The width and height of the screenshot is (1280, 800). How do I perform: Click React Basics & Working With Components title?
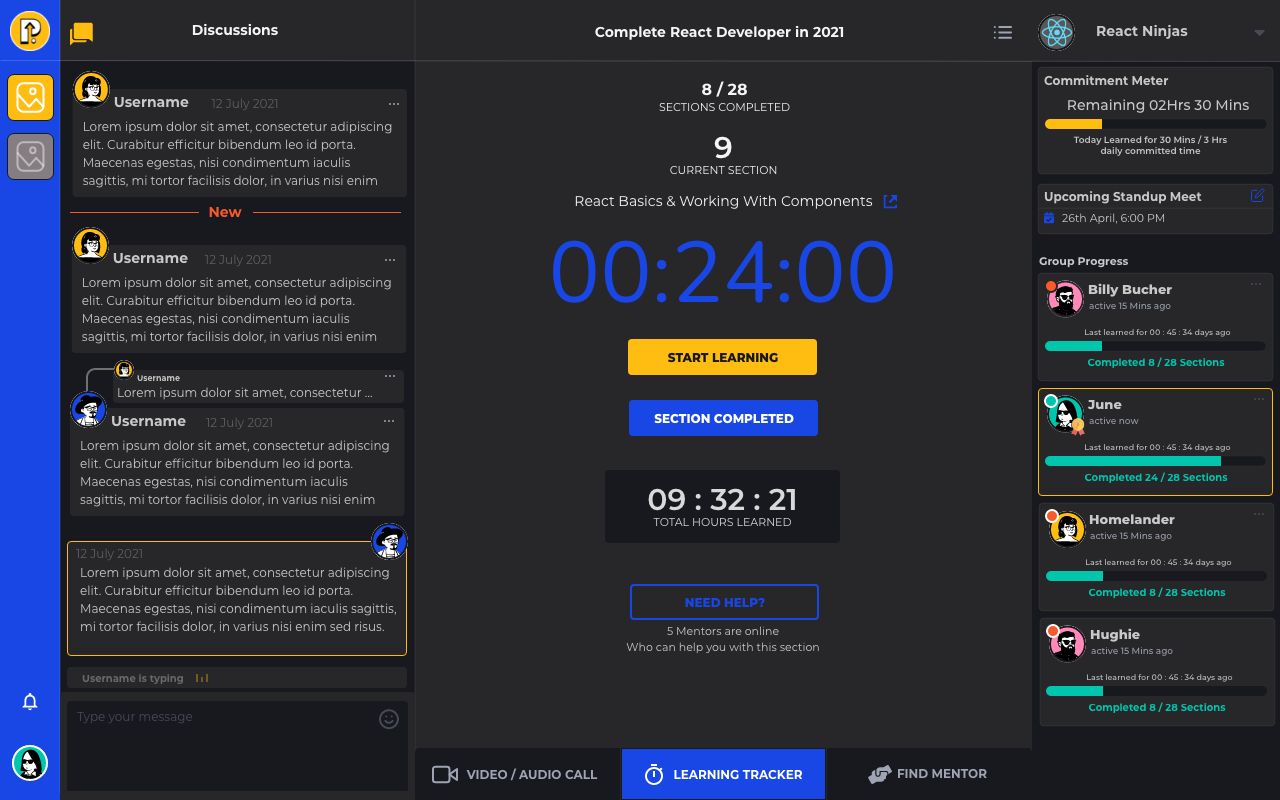(723, 201)
